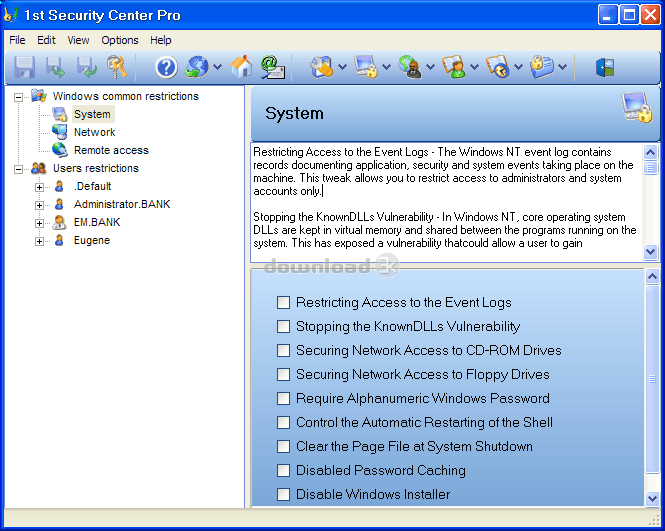
Task: Collapse the Windows common restrictions tree node
Action: 18,97
